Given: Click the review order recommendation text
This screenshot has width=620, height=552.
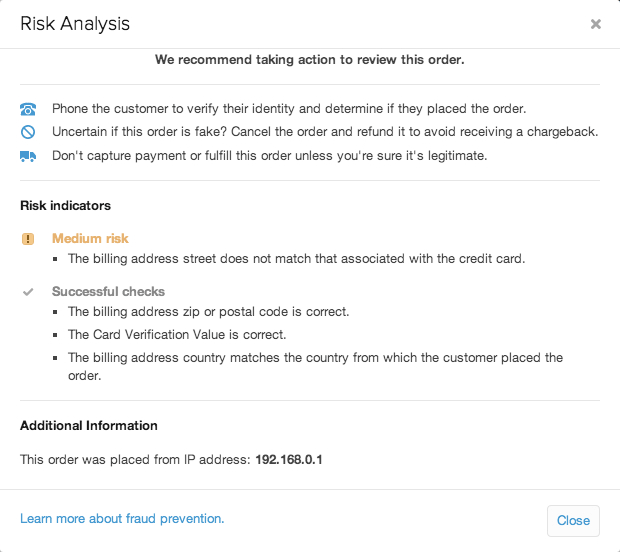Looking at the screenshot, I should [309, 60].
